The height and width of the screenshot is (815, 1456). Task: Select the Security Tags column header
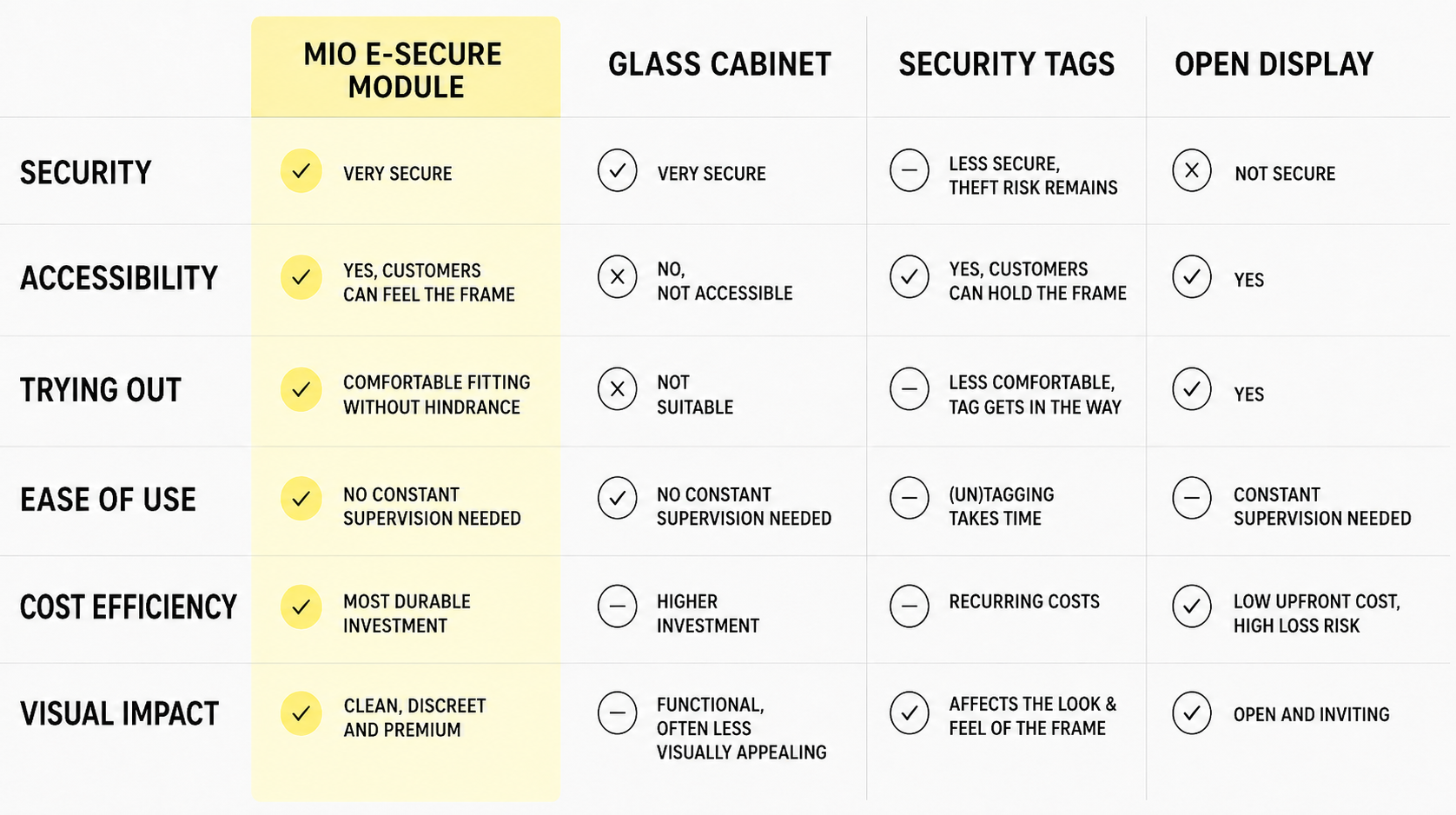(x=1006, y=64)
